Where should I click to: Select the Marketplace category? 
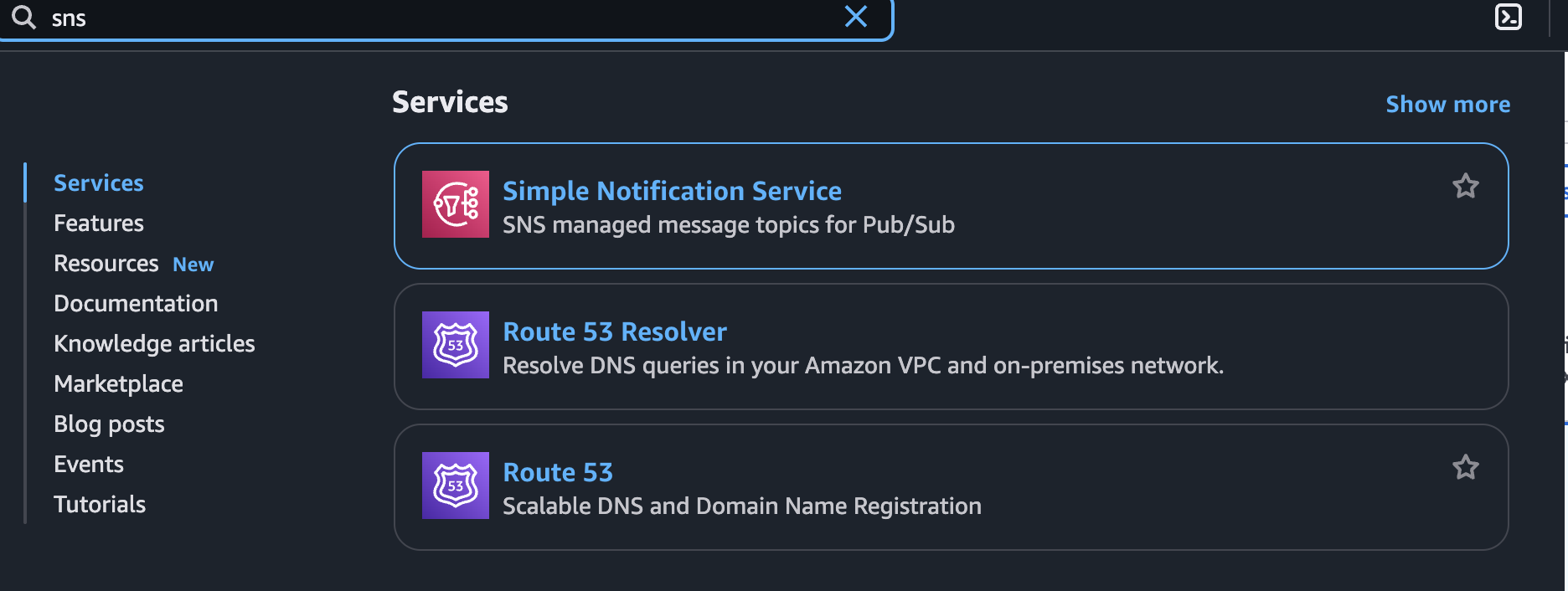pos(118,383)
